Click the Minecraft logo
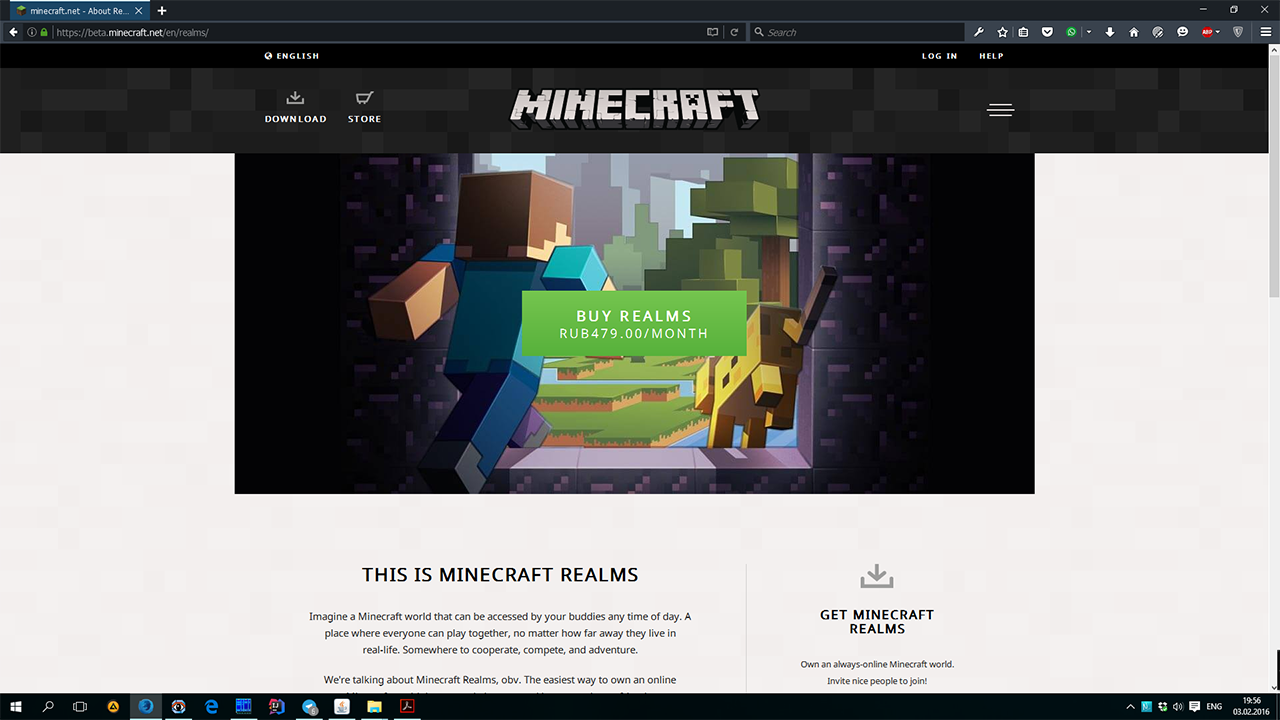This screenshot has height=720, width=1280. coord(635,108)
